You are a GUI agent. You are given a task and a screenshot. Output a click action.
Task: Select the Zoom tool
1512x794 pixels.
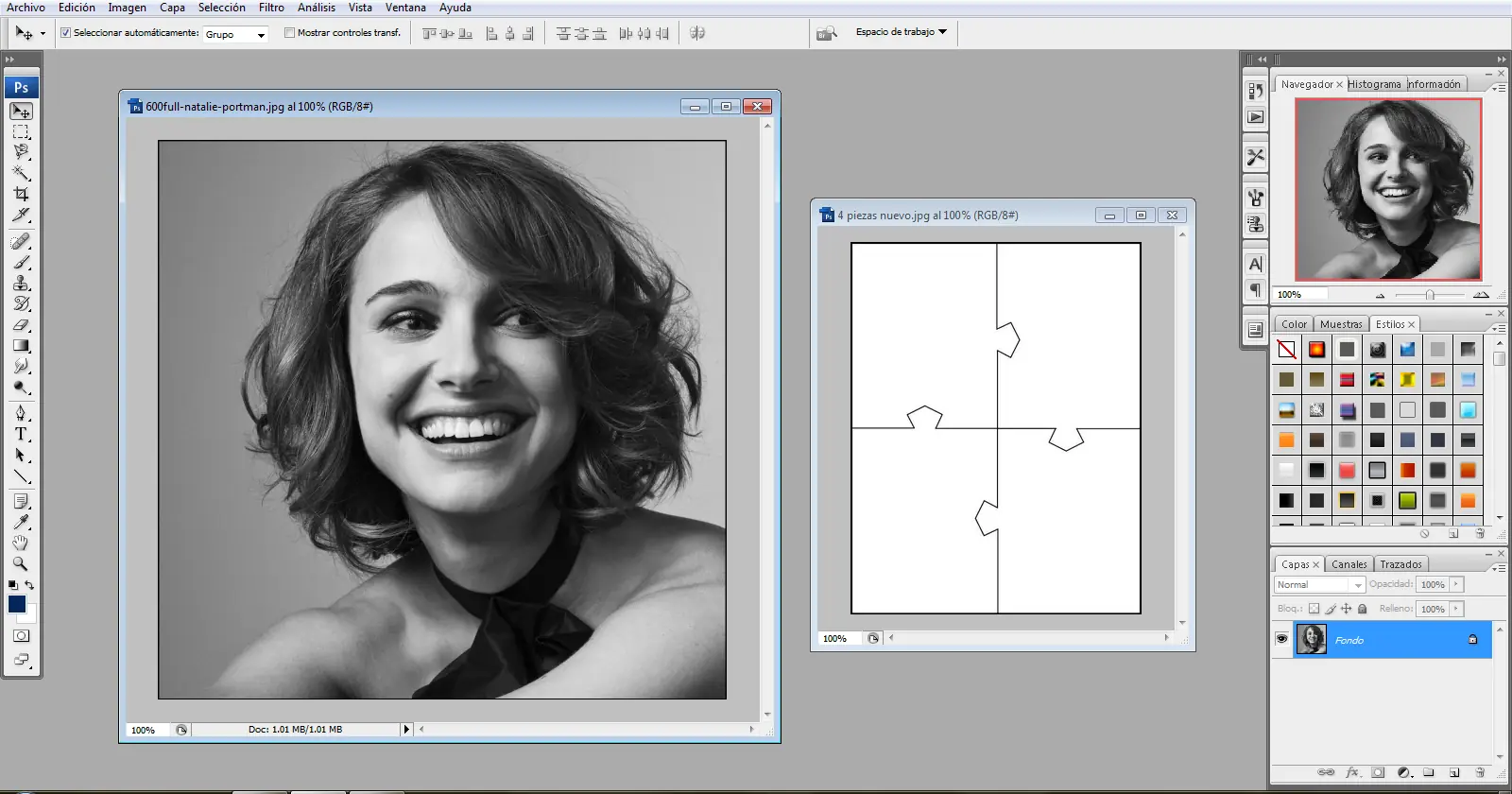(x=21, y=563)
